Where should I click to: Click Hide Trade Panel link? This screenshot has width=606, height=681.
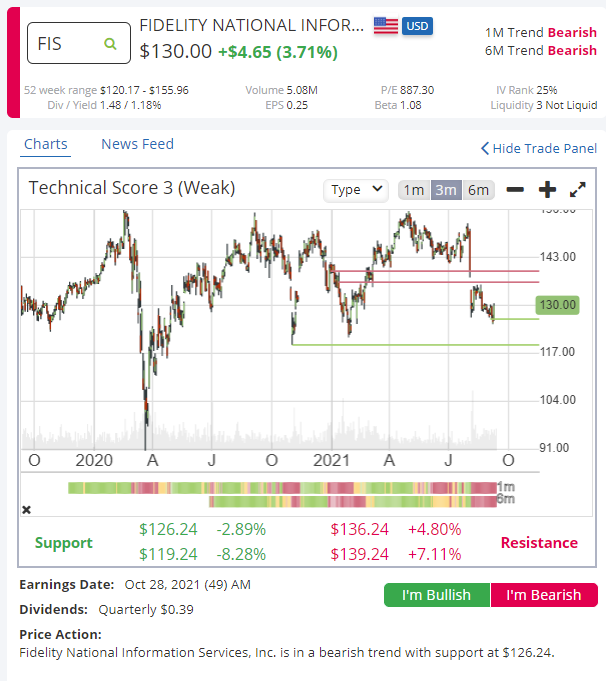click(545, 149)
